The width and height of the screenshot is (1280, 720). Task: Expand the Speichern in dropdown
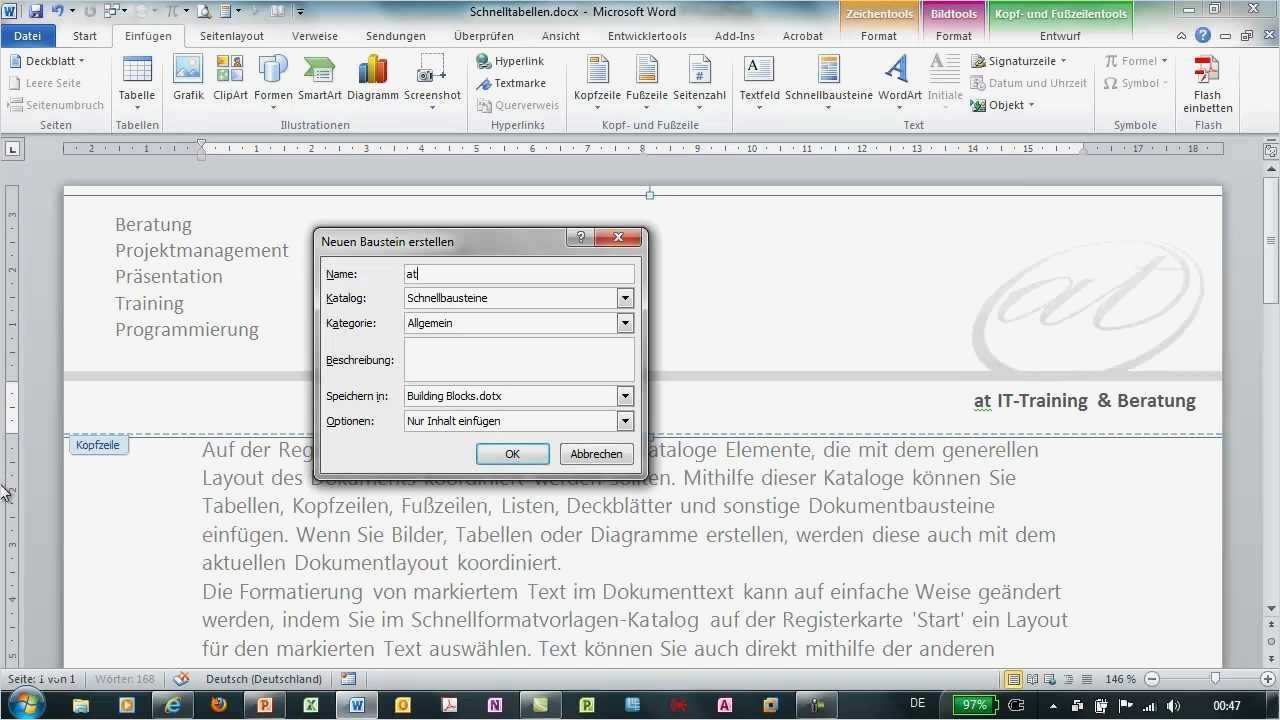tap(625, 396)
